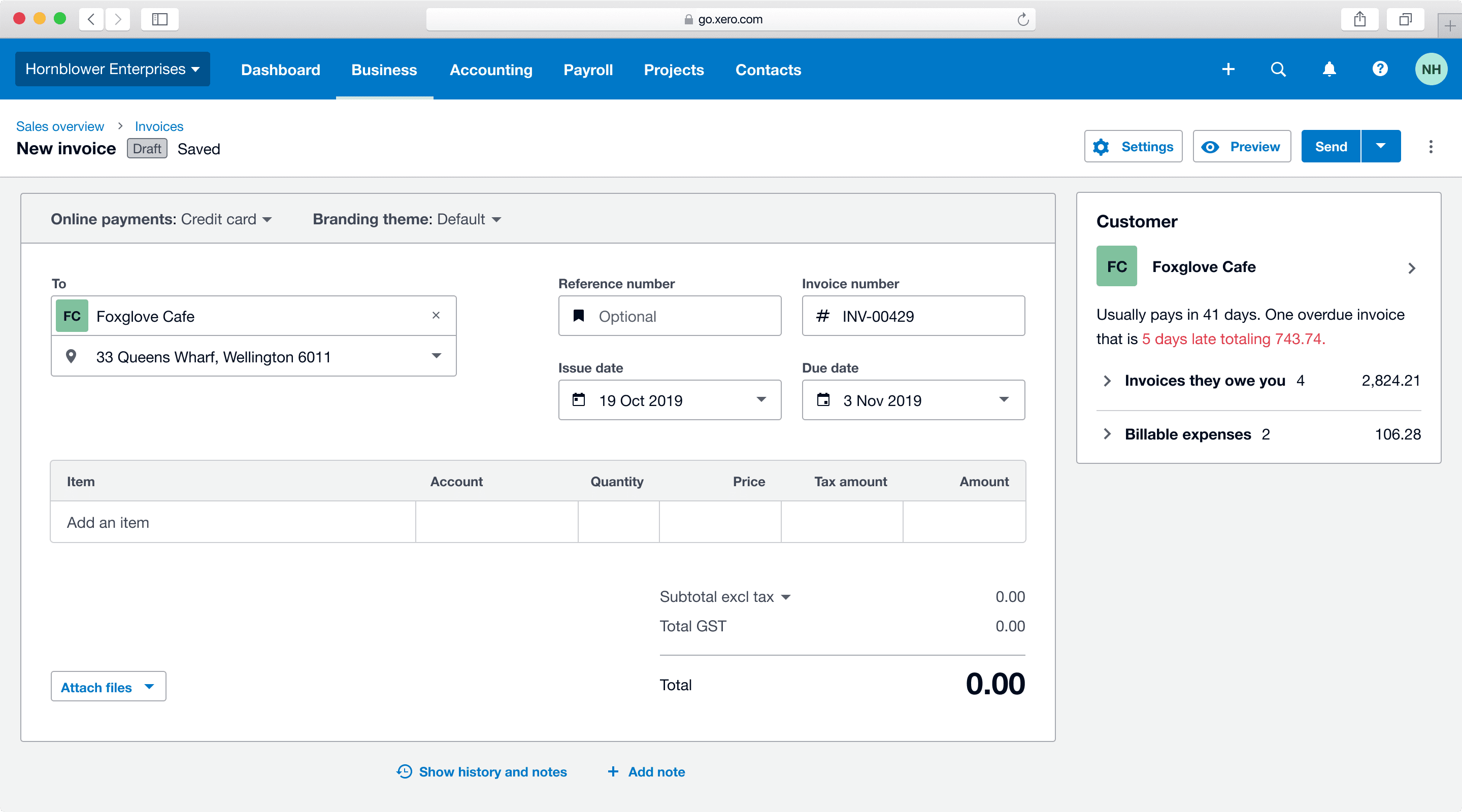
Task: Go to Dashboard menu
Action: [280, 69]
